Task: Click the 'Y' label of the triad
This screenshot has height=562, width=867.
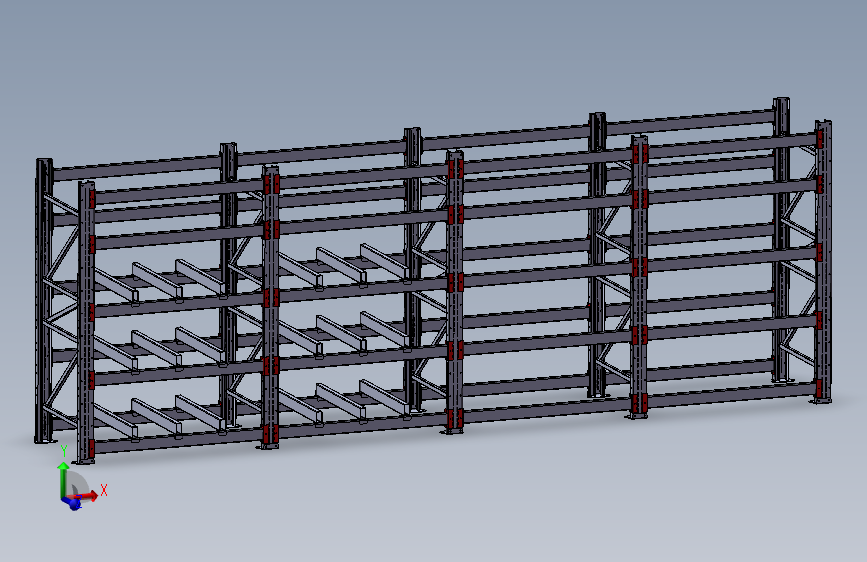Action: click(x=64, y=451)
